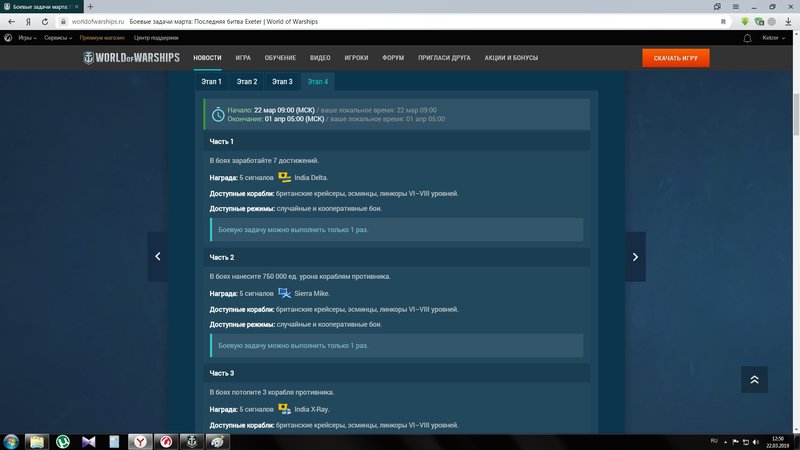This screenshot has height=450, width=800.
Task: Go to previous slide with left arrow
Action: 158,257
